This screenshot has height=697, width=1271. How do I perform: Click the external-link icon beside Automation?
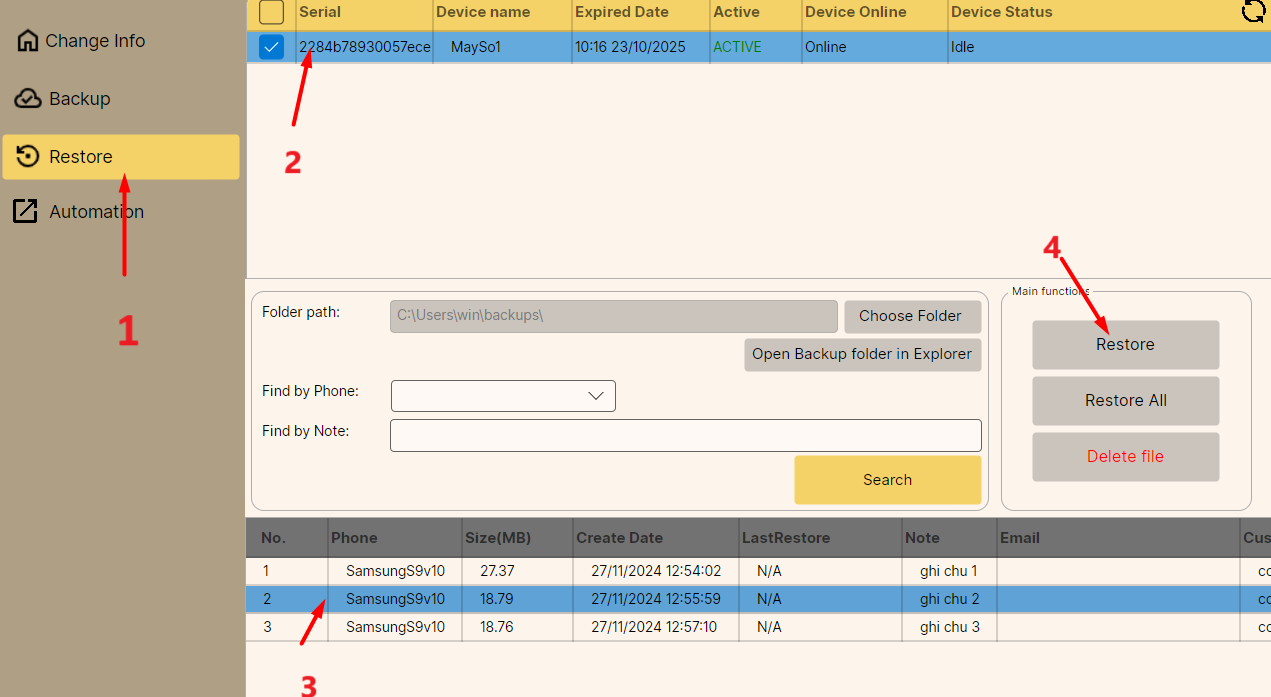point(25,211)
